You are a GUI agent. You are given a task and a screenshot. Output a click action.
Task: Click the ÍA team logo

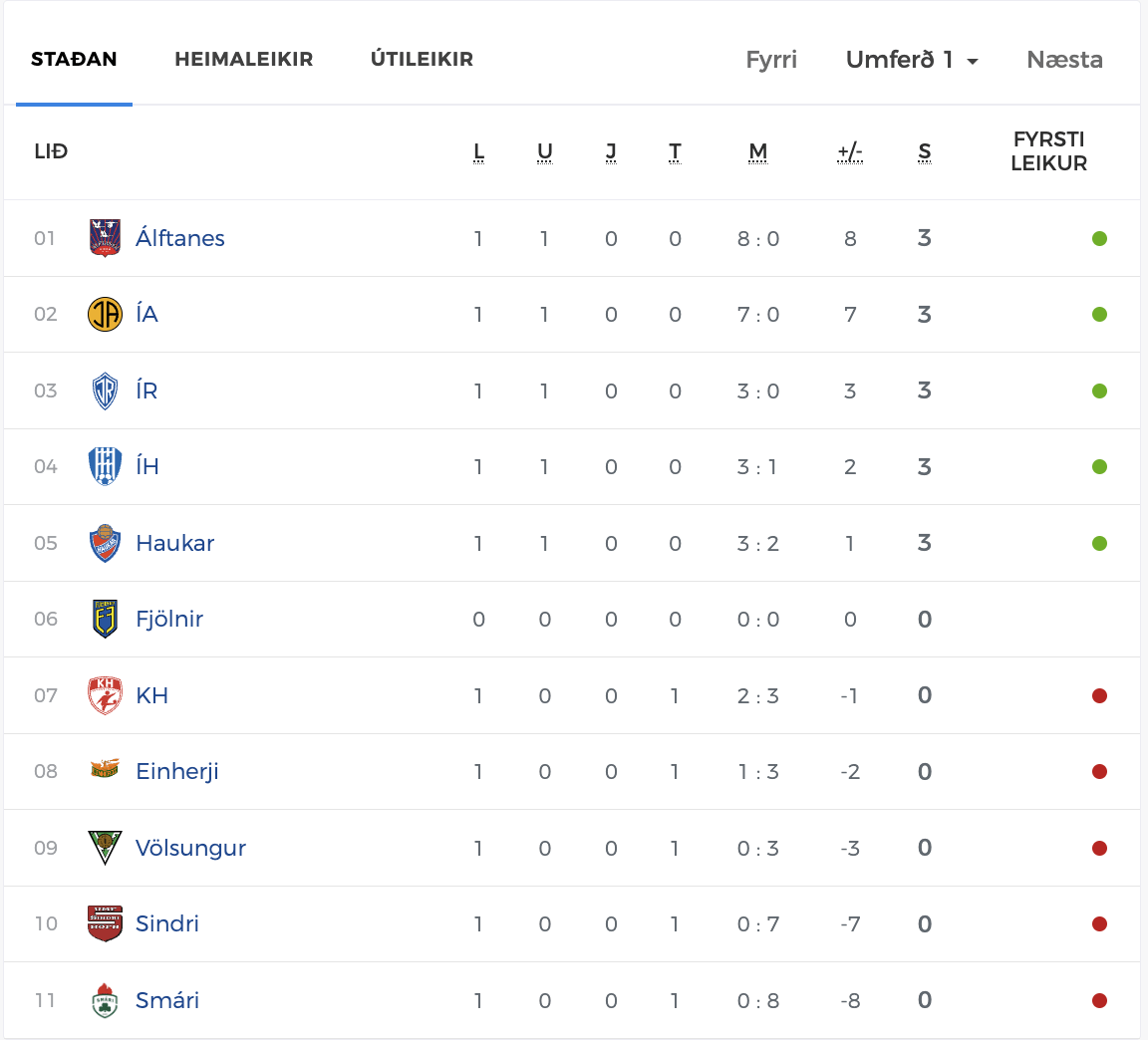click(105, 314)
